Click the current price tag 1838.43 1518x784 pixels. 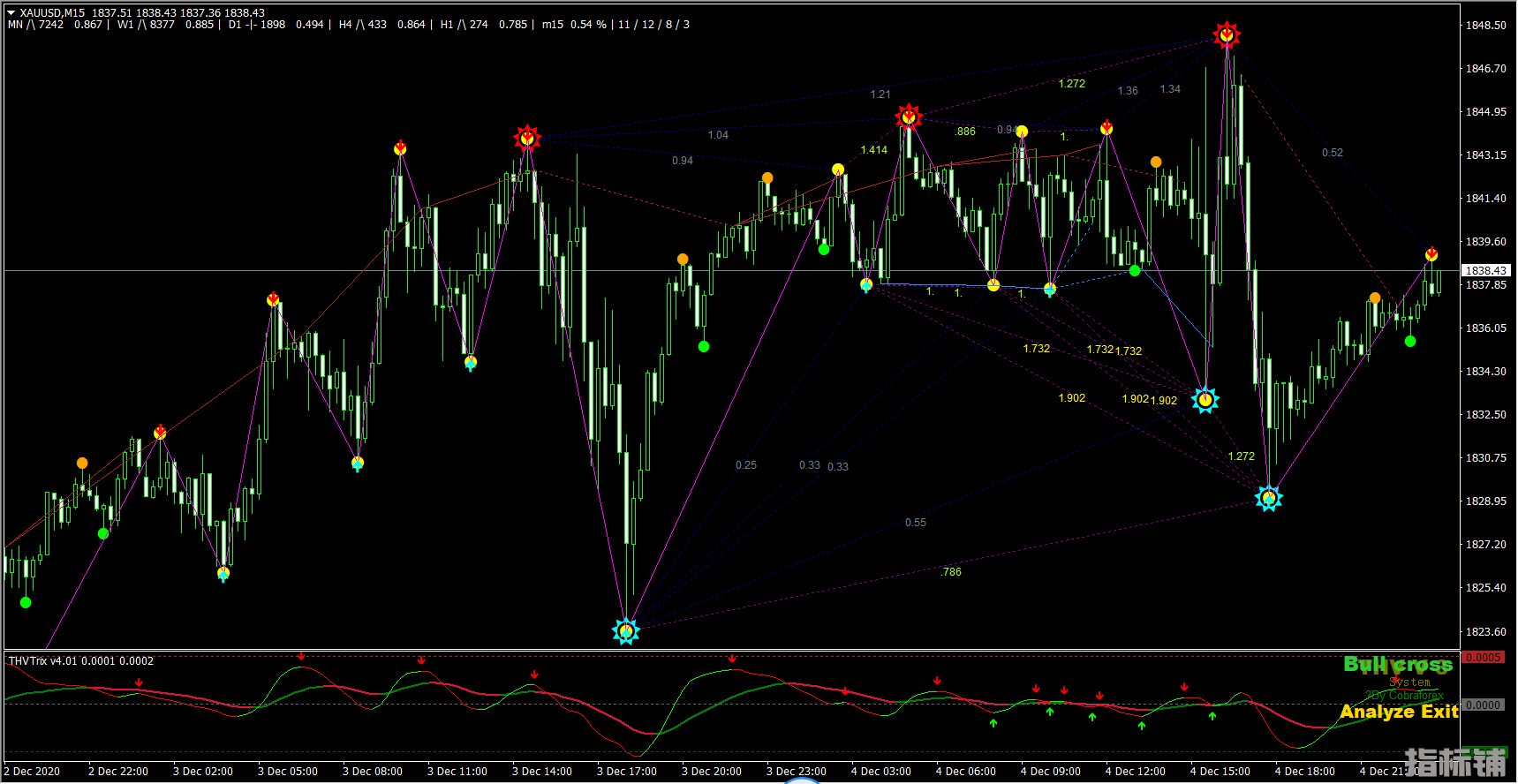1485,271
